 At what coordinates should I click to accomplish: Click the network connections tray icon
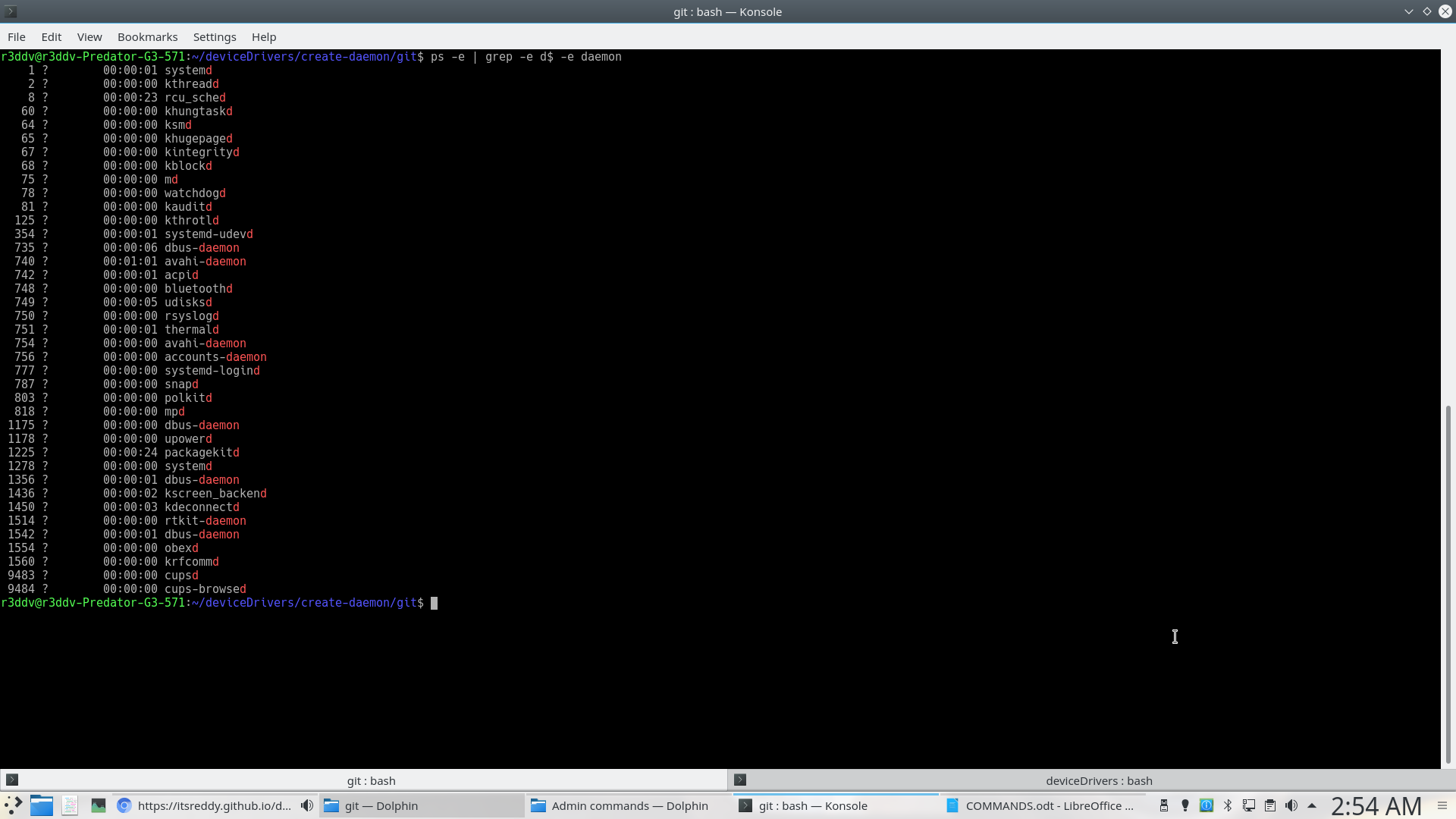tap(1249, 806)
